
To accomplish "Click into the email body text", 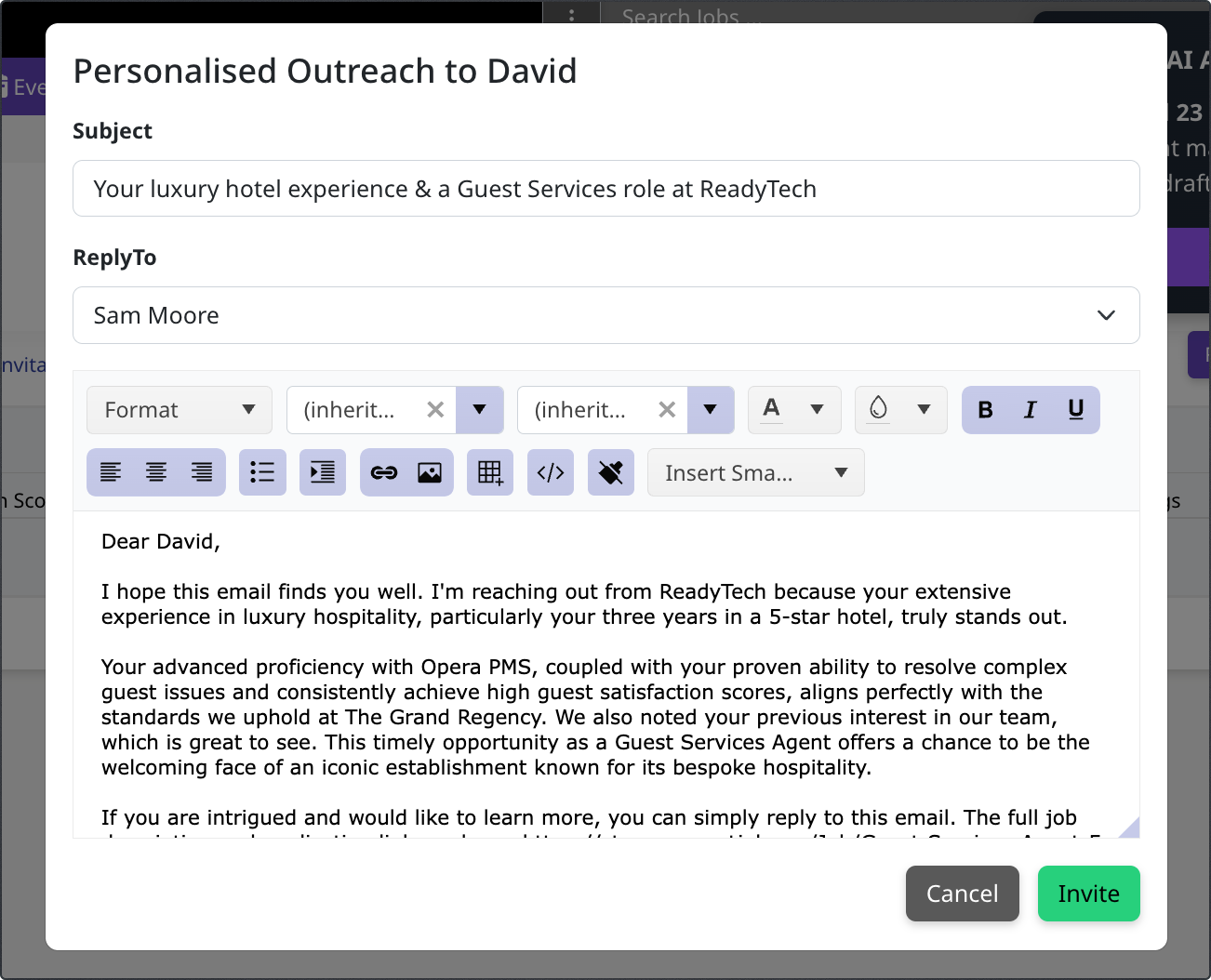I will [x=606, y=674].
